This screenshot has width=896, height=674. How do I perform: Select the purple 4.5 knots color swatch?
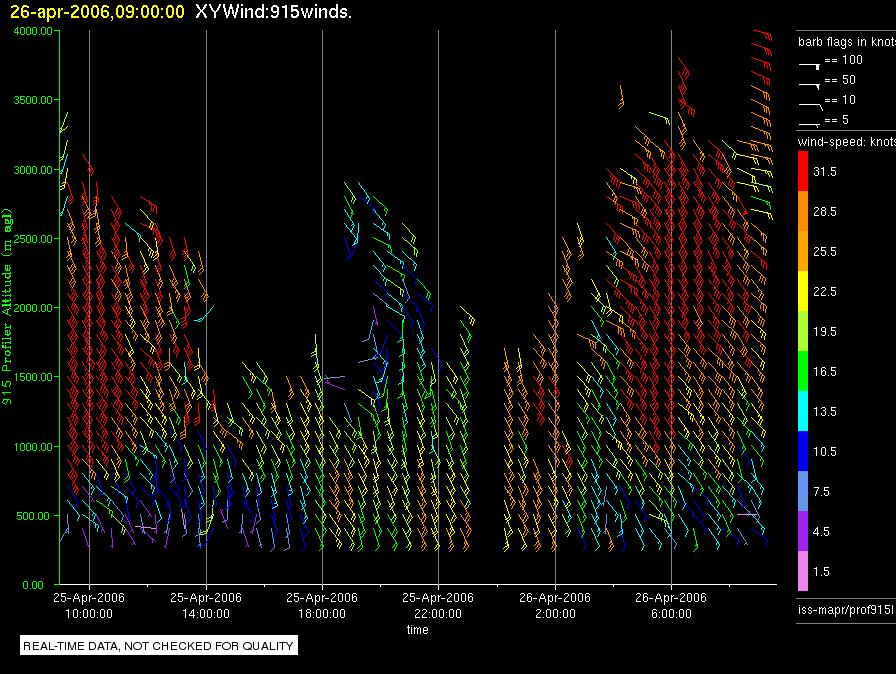tap(804, 531)
